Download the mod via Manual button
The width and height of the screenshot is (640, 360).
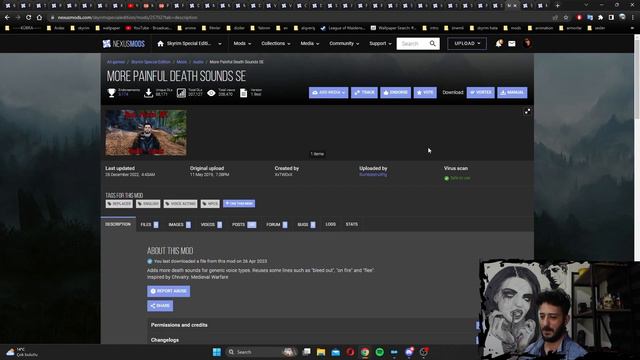tap(512, 93)
